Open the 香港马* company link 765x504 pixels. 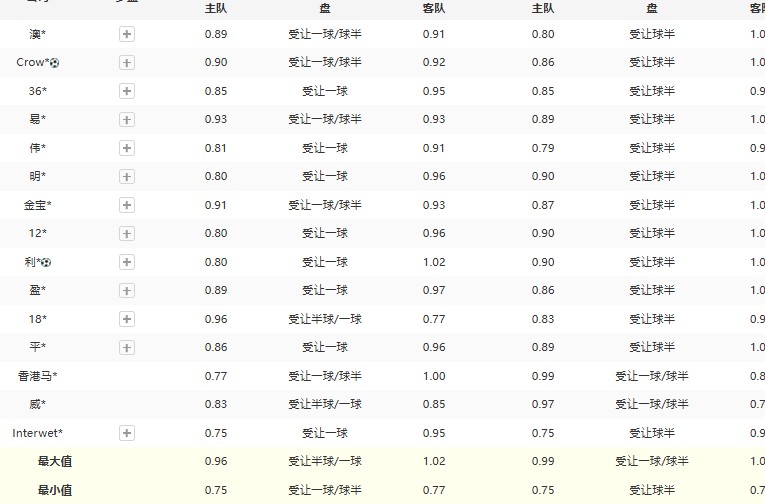tap(37, 376)
